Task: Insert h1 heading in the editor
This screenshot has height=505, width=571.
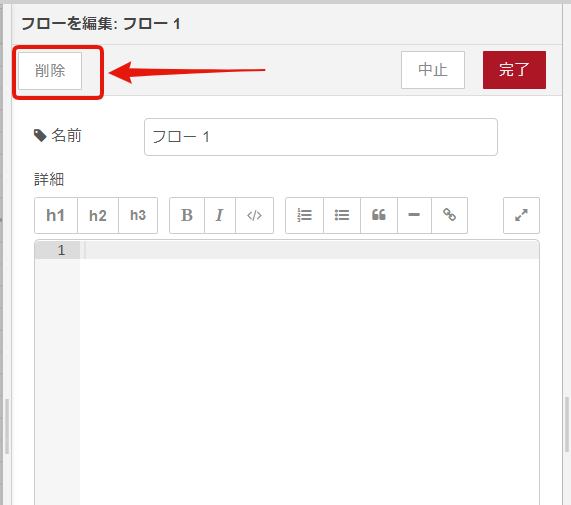Action: [56, 215]
